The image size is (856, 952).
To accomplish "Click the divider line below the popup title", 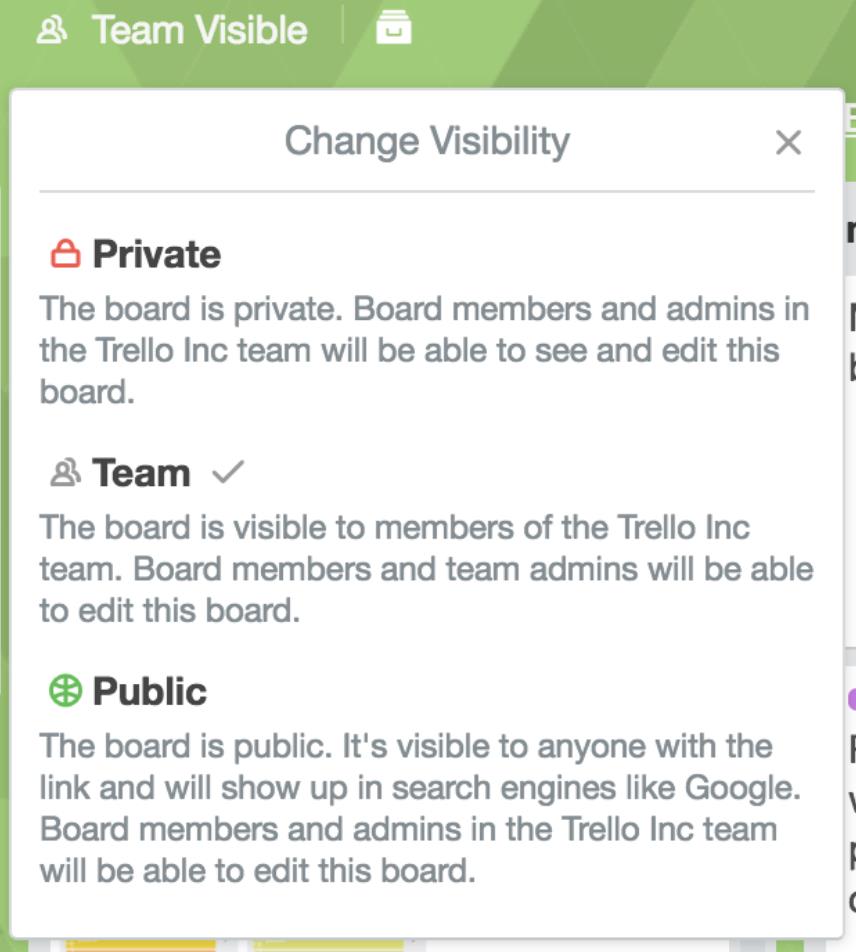I will pyautogui.click(x=428, y=186).
